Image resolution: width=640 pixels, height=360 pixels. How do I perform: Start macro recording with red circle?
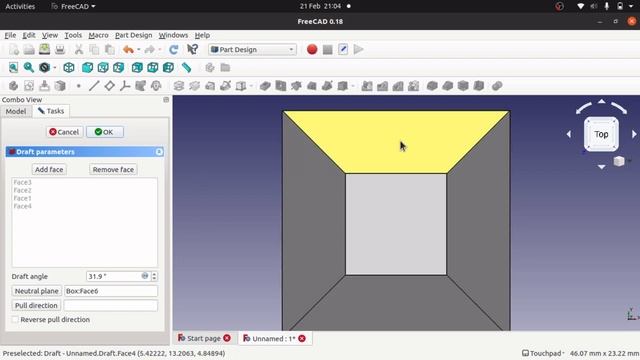312,50
